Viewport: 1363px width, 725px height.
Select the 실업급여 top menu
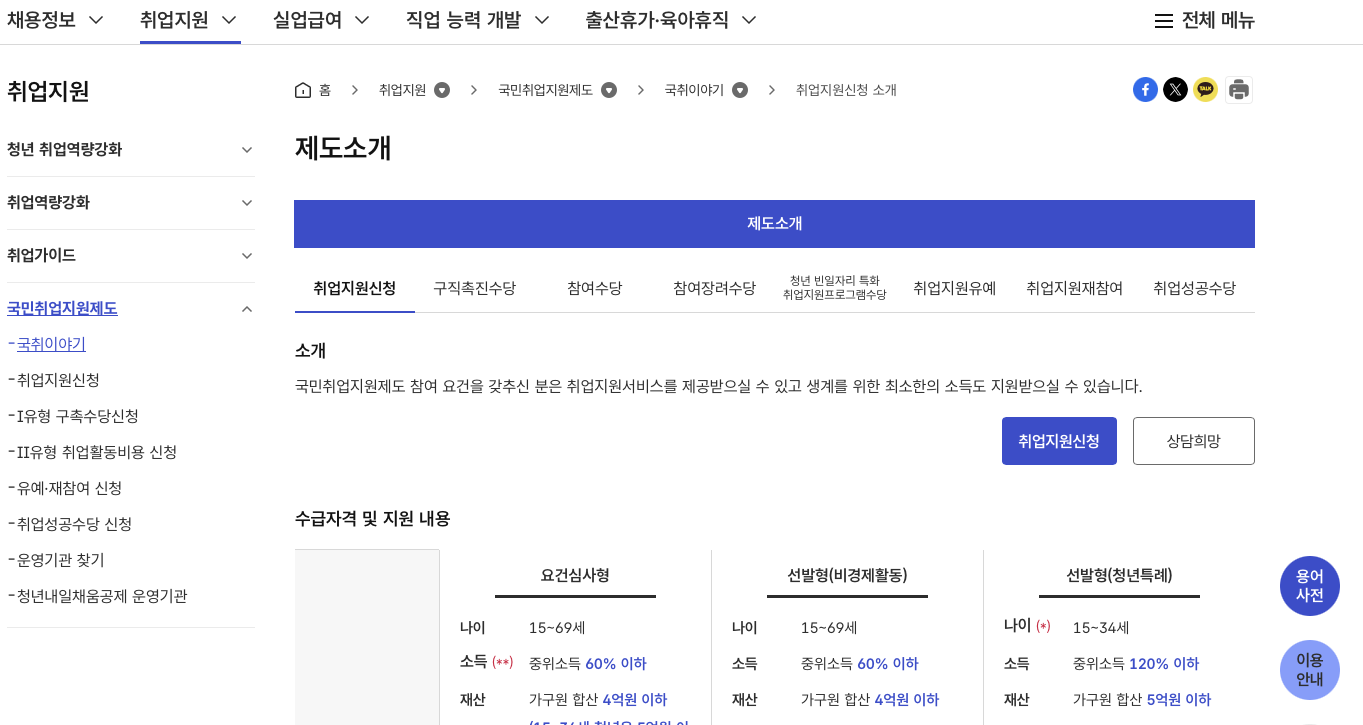(310, 19)
